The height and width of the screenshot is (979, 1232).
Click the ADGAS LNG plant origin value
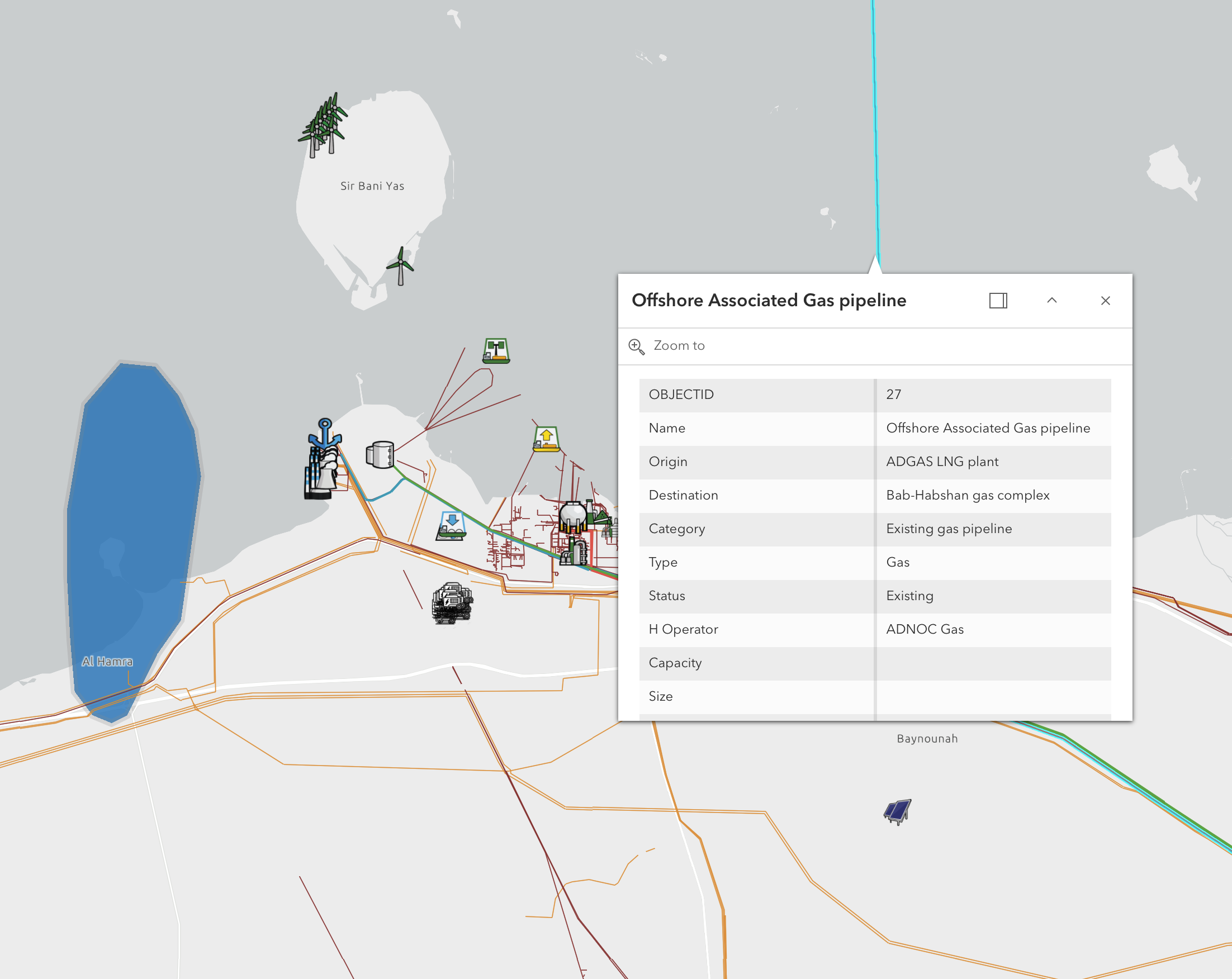(942, 462)
